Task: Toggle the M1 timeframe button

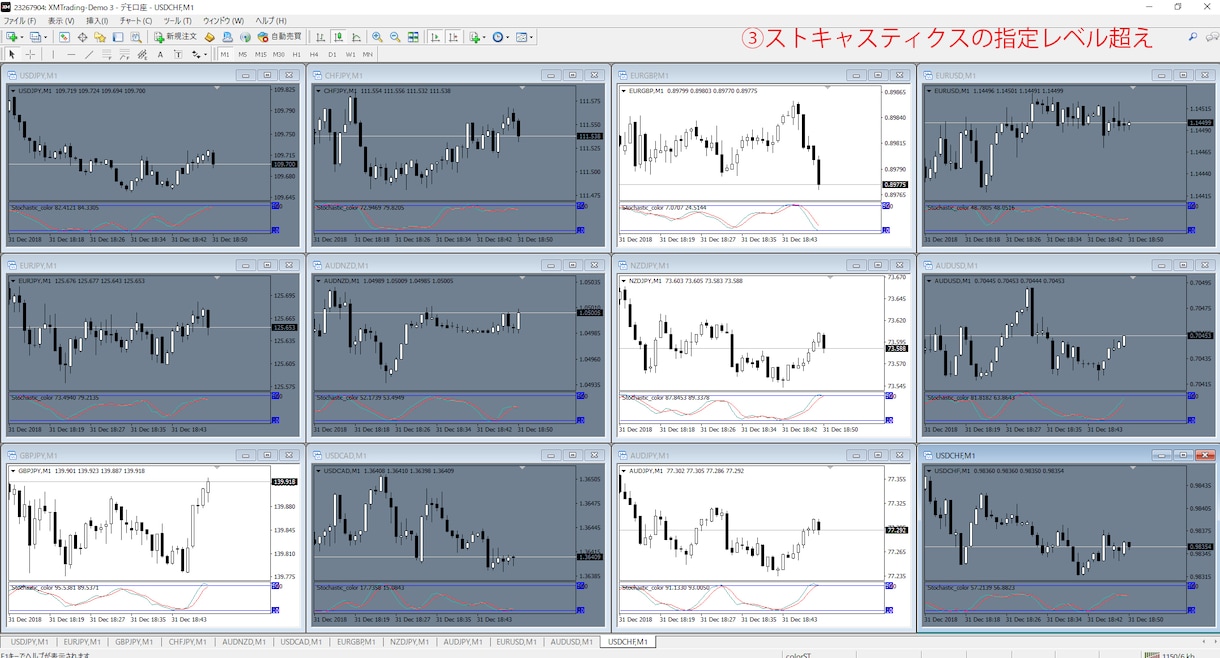Action: 225,54
